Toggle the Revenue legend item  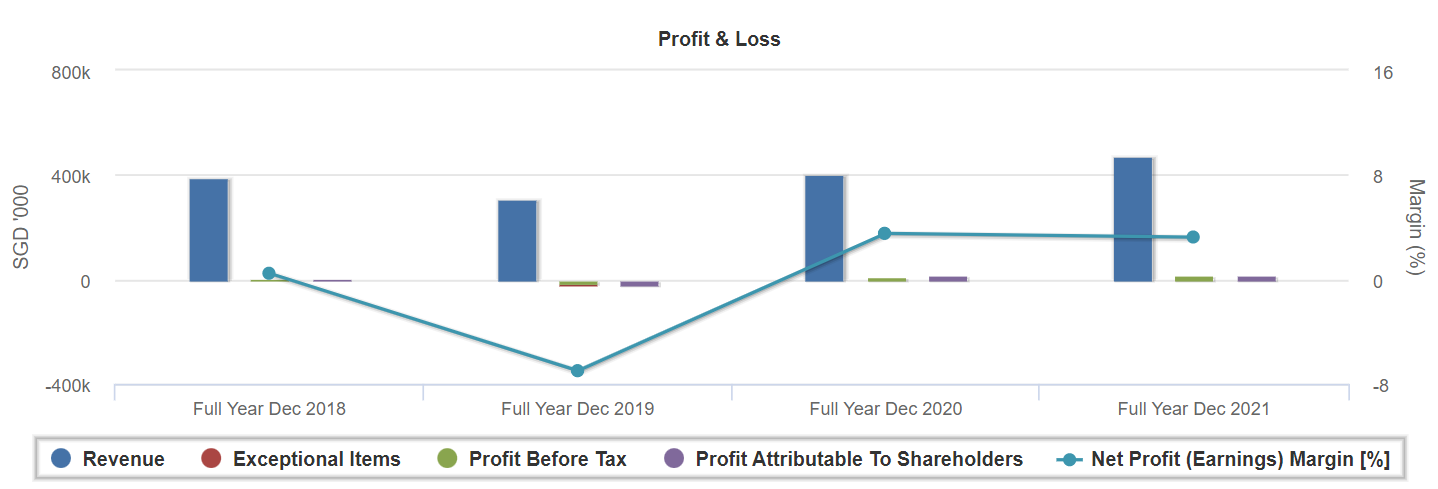pos(123,459)
